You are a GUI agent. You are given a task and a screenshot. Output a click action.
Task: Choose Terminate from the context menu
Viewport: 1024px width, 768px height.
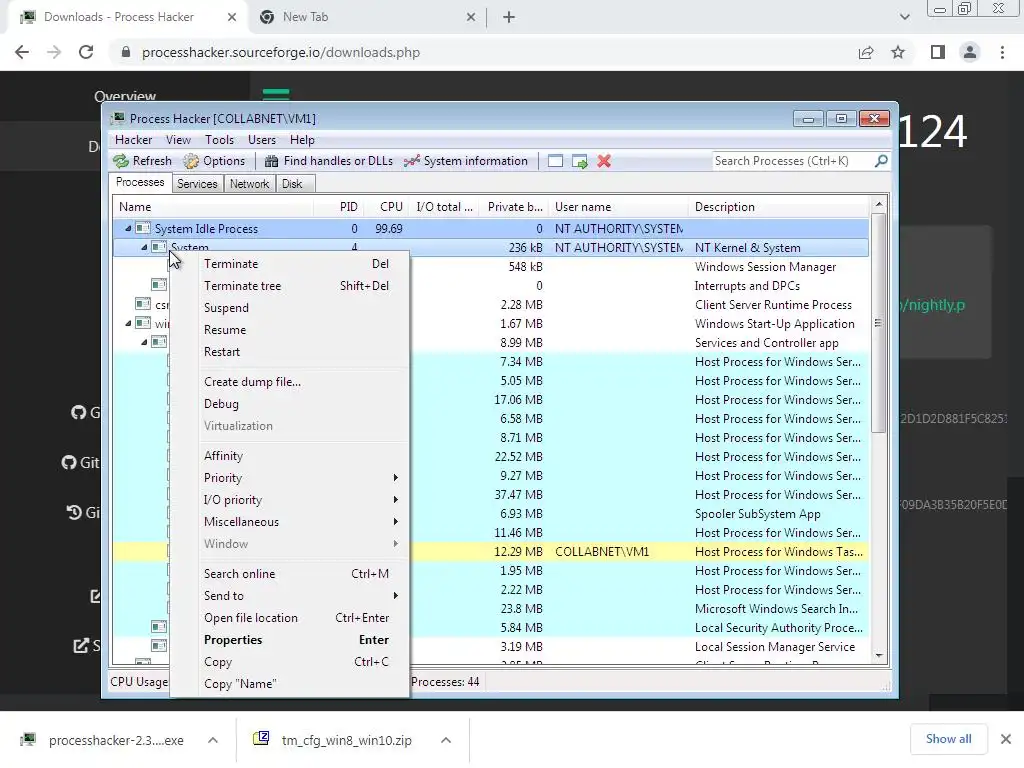[289, 264]
